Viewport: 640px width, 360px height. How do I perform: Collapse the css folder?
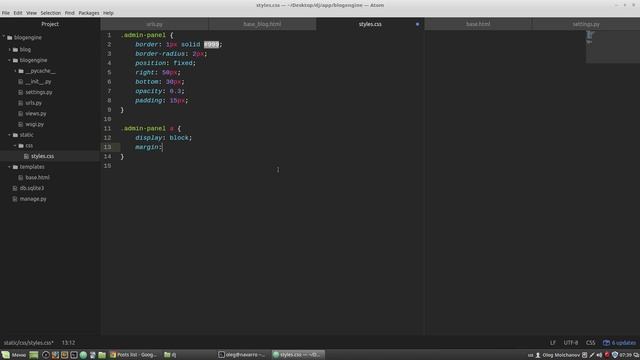[16, 146]
